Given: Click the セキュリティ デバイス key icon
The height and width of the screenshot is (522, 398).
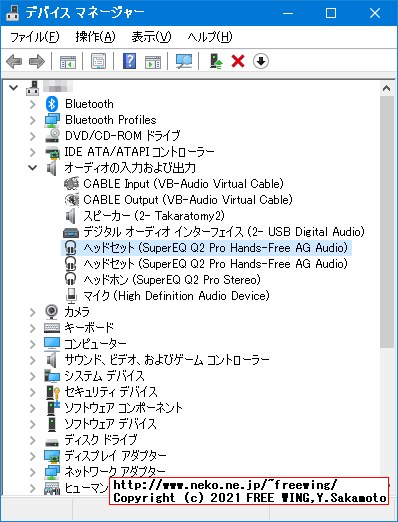Looking at the screenshot, I should click(x=53, y=392).
